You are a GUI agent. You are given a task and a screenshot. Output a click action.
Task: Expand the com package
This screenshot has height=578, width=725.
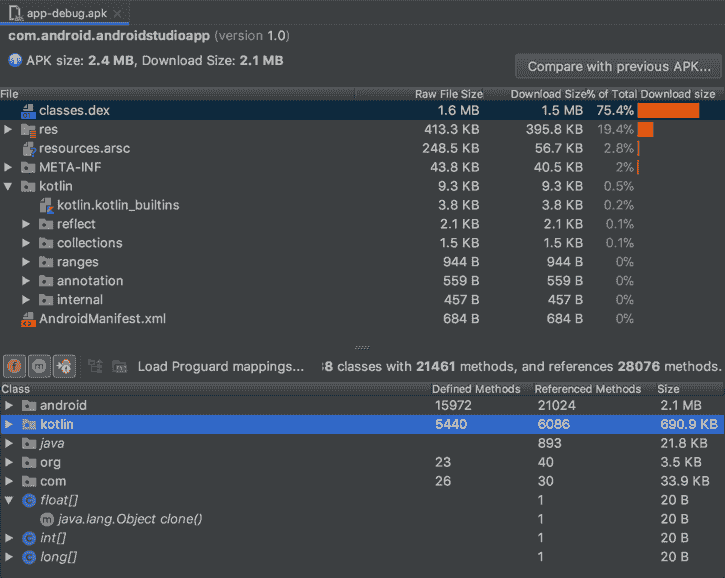(8, 481)
